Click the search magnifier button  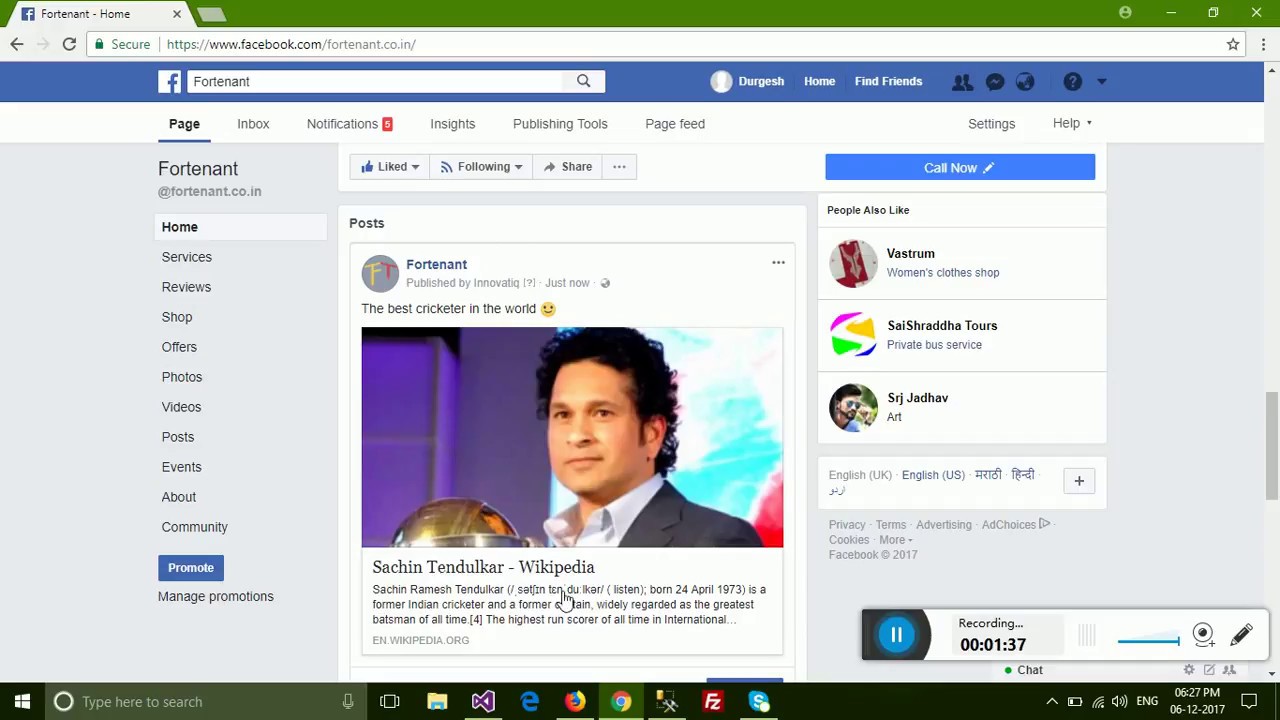point(584,81)
